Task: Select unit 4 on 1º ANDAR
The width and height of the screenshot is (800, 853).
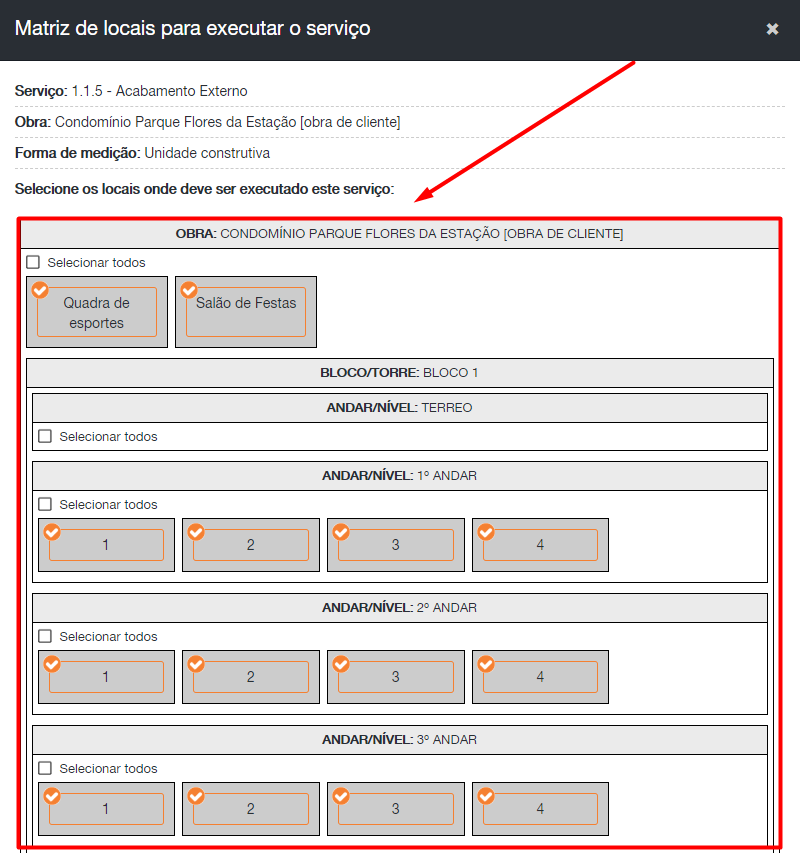Action: (540, 545)
